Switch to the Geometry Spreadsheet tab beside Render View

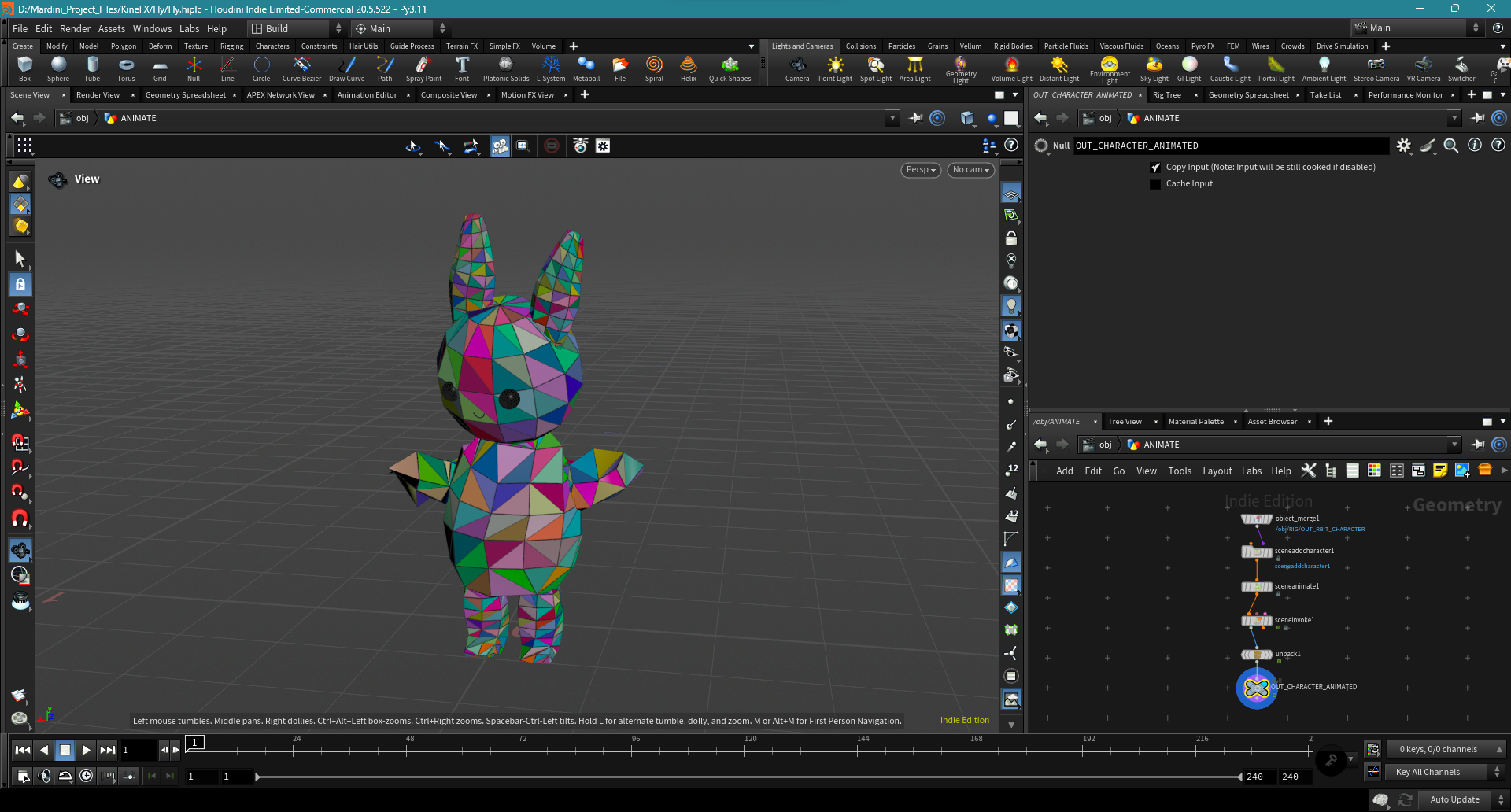click(x=186, y=95)
